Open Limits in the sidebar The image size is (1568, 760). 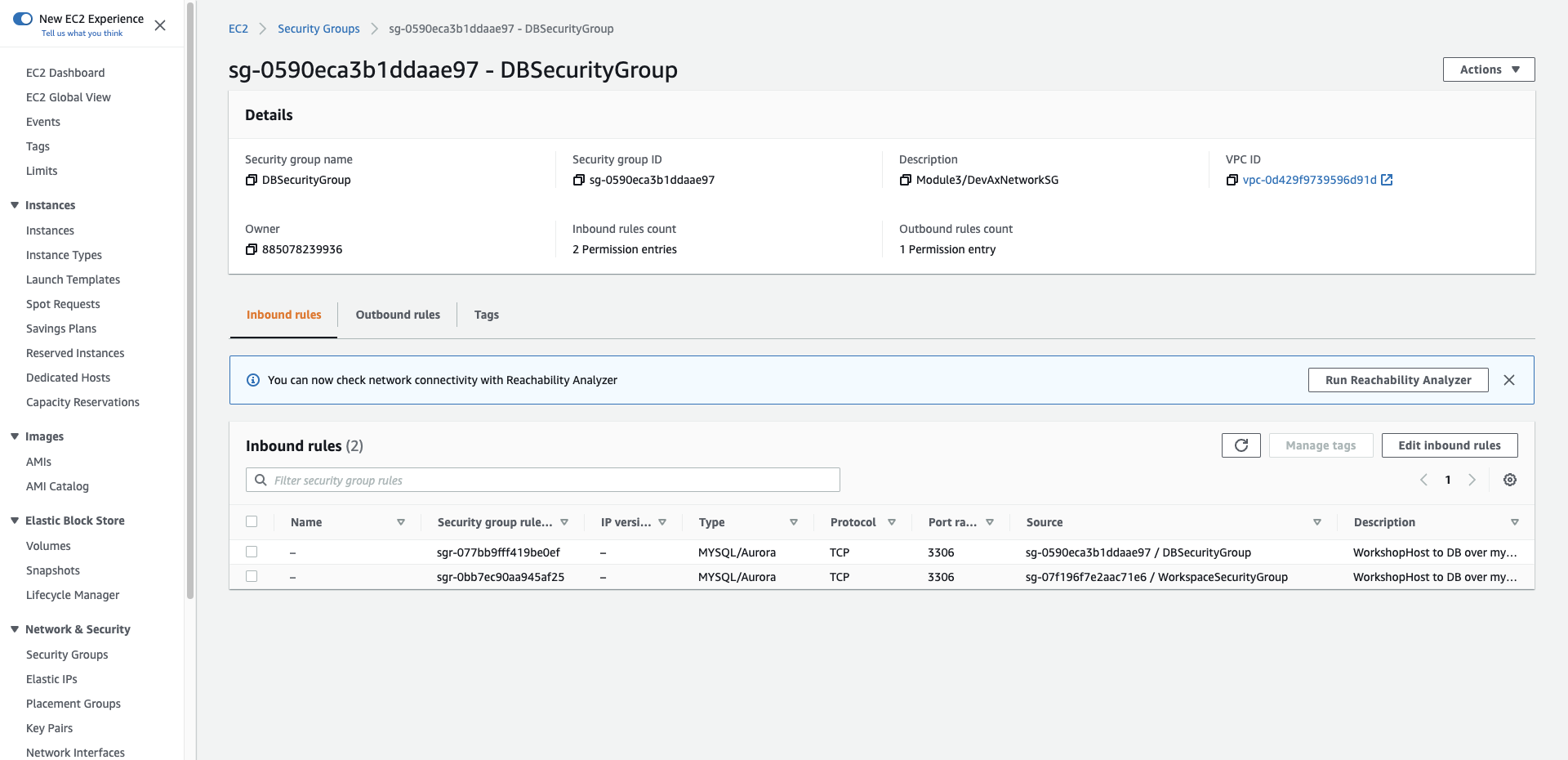point(42,171)
